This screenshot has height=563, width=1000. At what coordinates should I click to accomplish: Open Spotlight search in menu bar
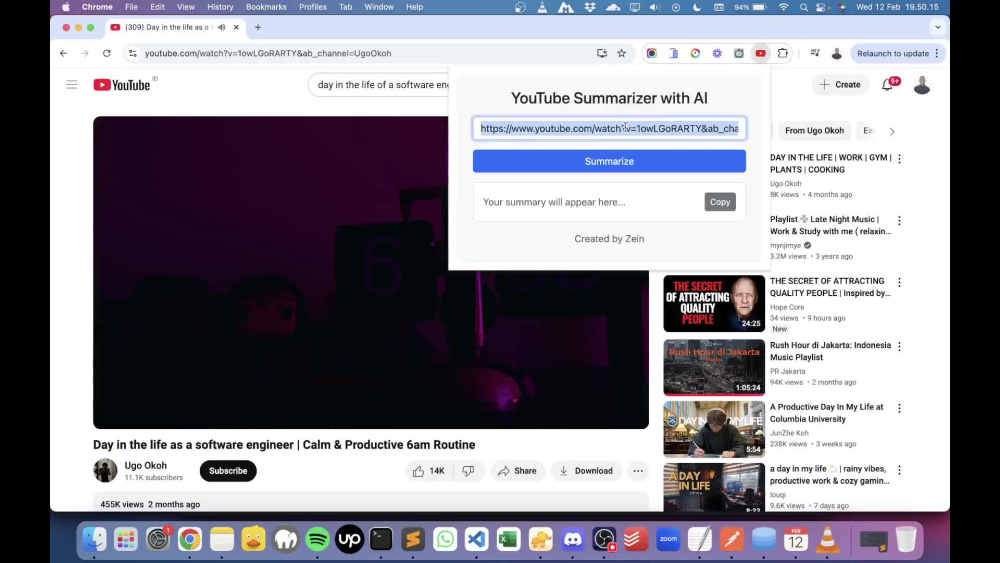(804, 7)
